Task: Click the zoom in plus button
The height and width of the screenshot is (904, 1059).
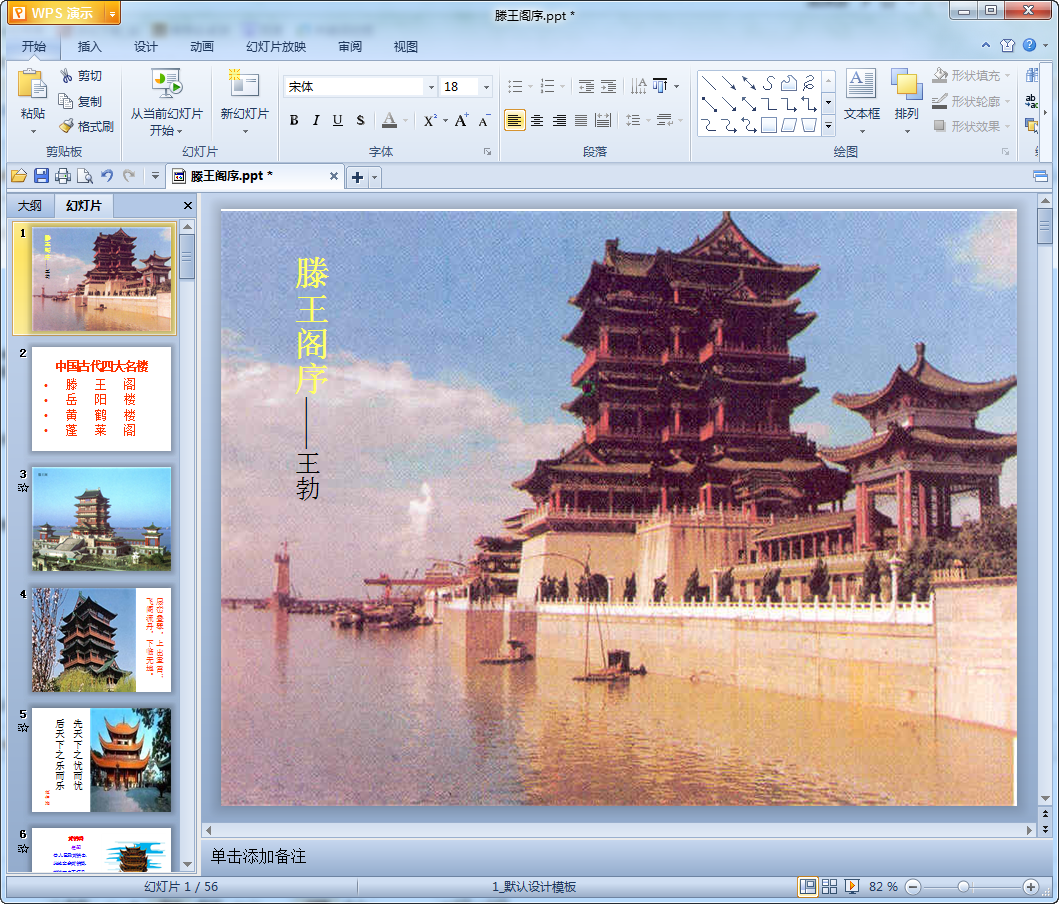Action: (1031, 886)
